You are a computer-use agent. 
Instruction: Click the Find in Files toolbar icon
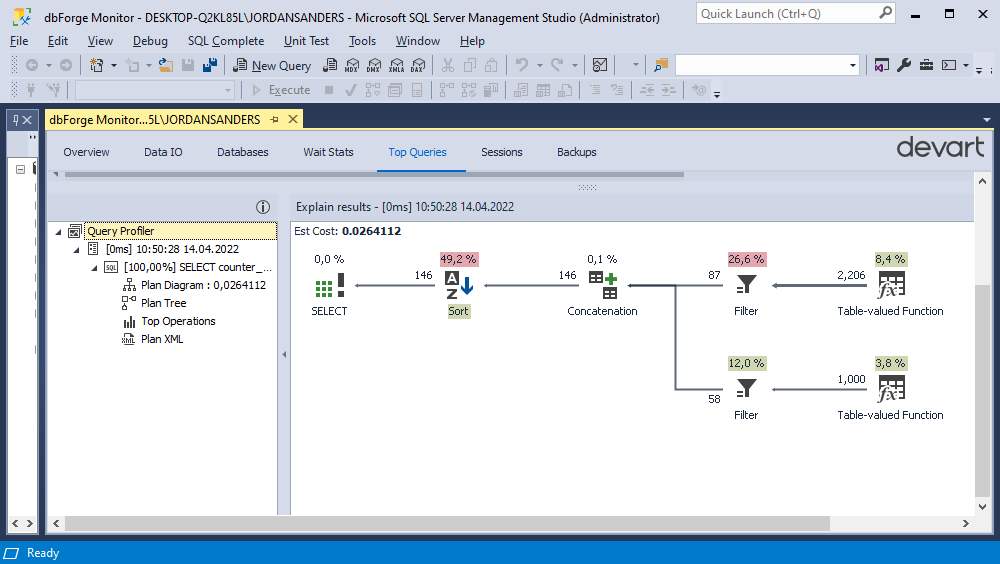661,65
